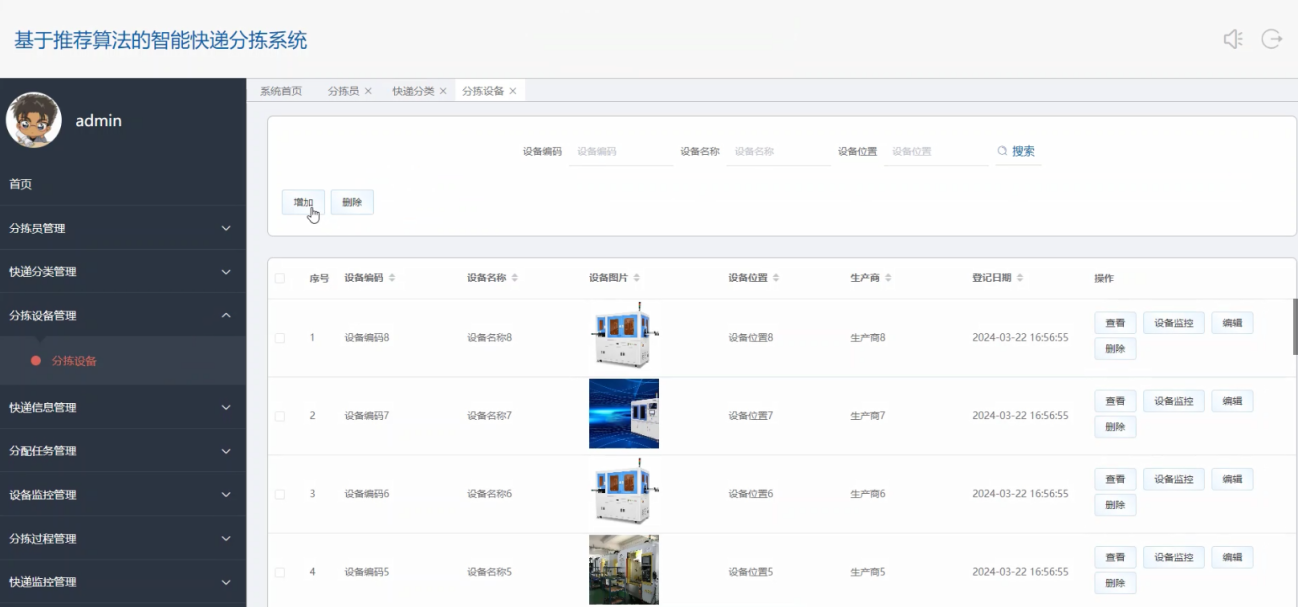Close the 快递分类 tab

click(x=443, y=91)
